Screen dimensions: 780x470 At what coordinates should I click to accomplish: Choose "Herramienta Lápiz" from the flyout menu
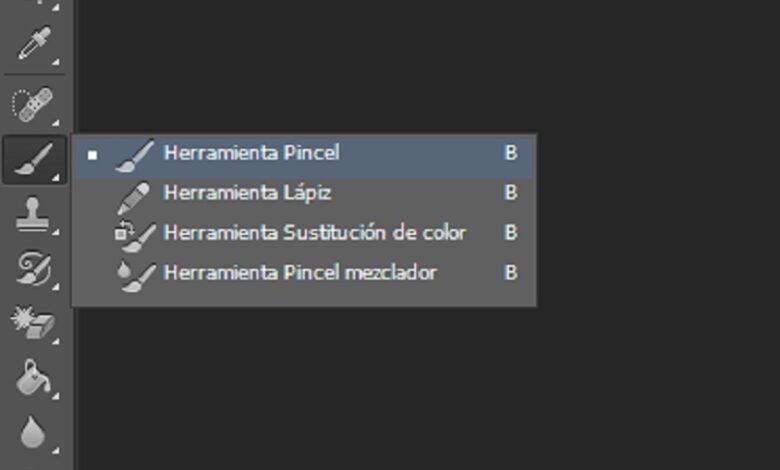(247, 192)
